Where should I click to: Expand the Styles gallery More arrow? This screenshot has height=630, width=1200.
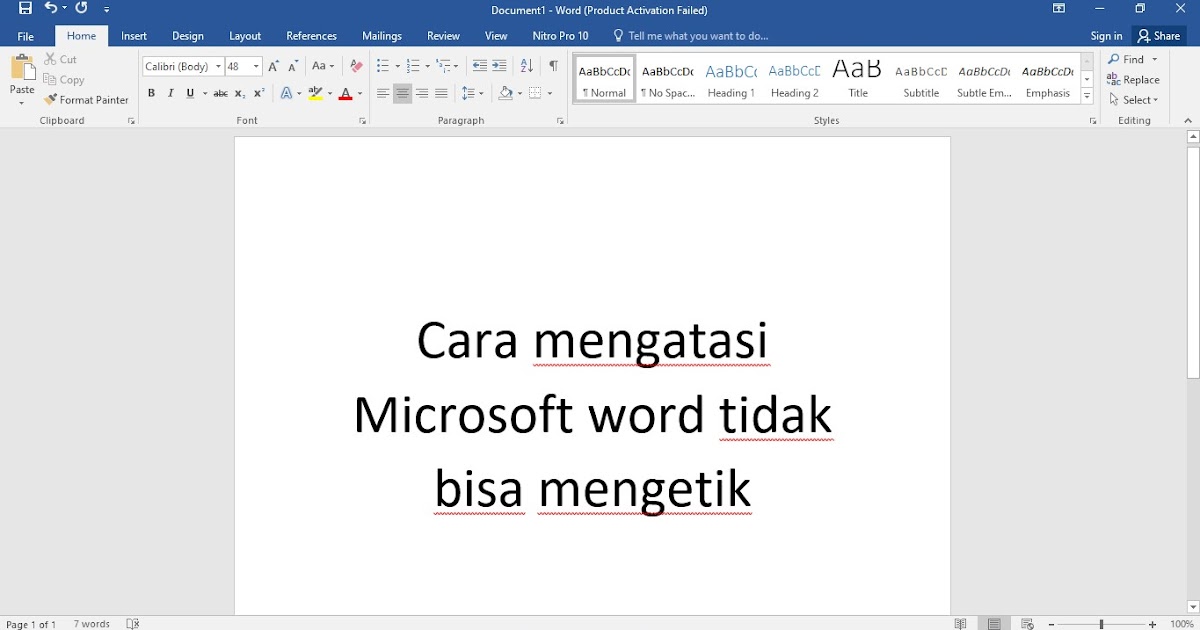point(1087,97)
